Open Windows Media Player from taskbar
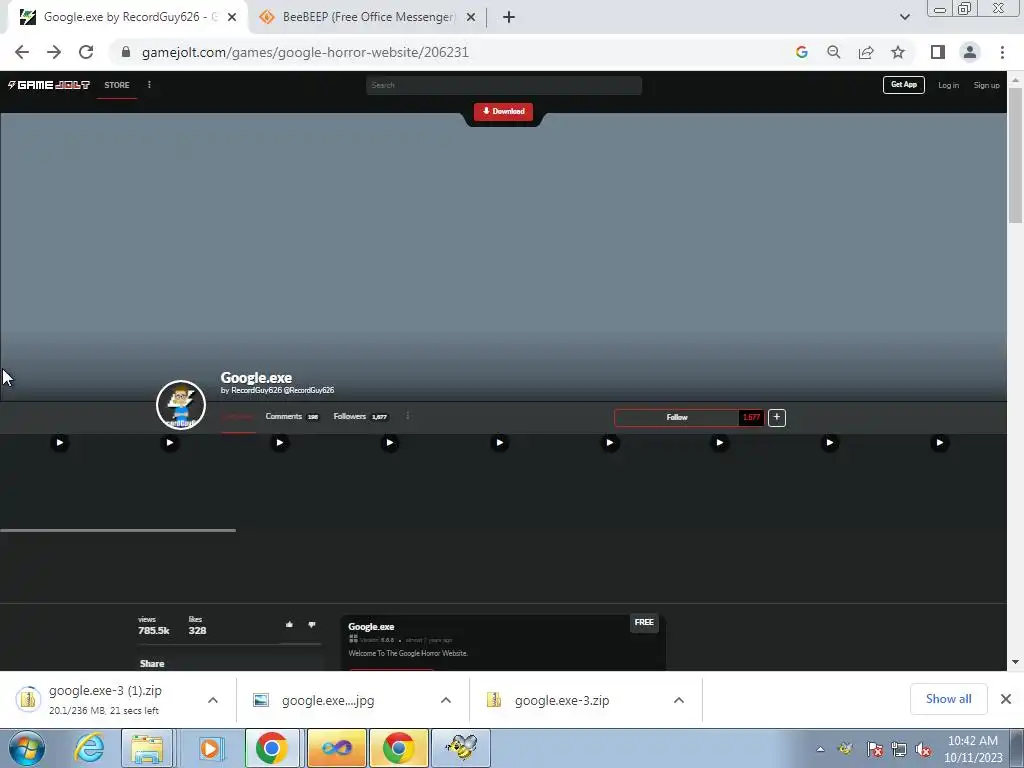1024x768 pixels. point(210,748)
